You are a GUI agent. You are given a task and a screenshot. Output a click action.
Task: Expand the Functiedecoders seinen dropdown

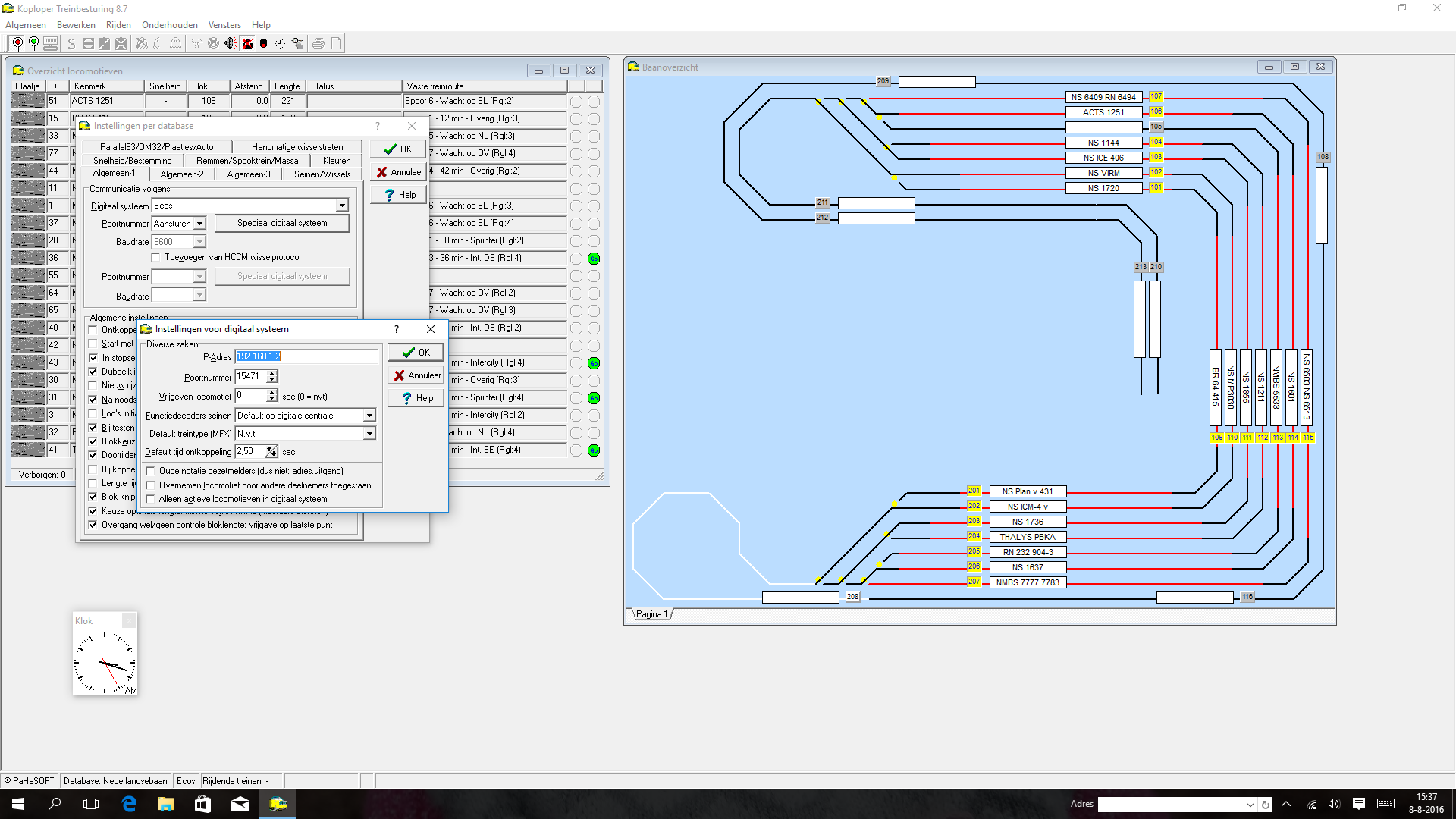point(369,415)
